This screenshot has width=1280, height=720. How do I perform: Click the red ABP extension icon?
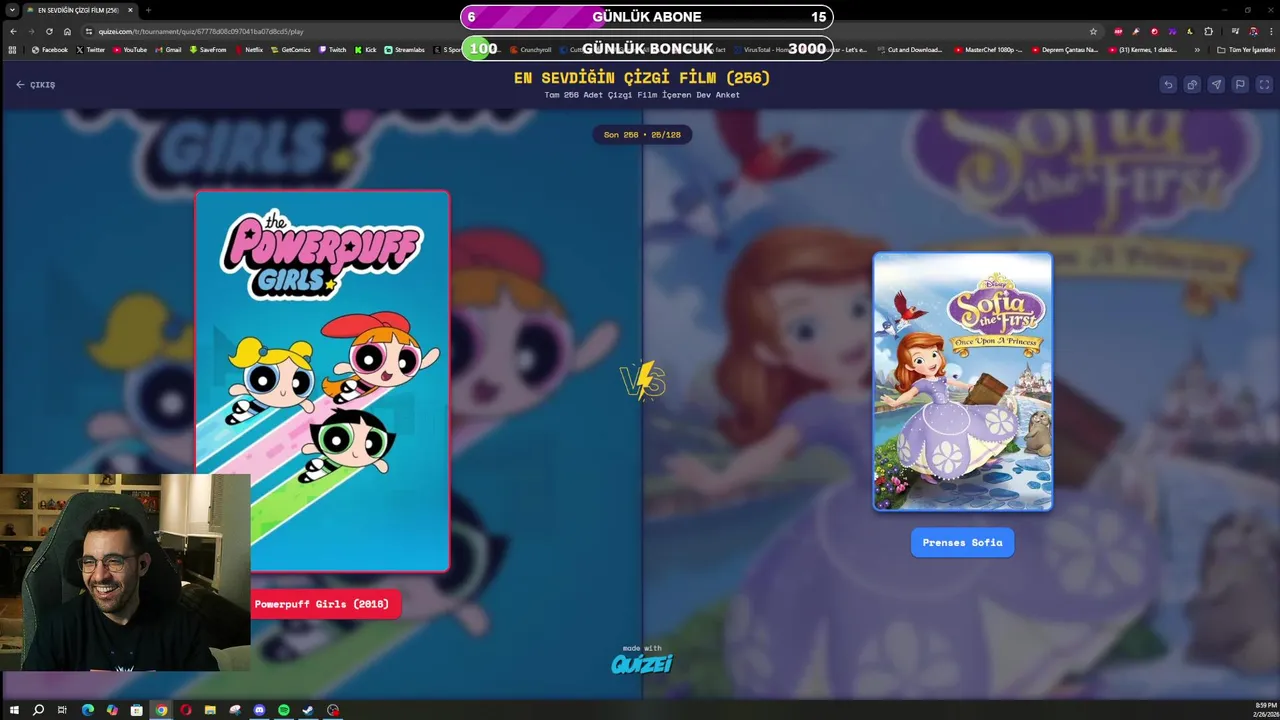[1118, 31]
